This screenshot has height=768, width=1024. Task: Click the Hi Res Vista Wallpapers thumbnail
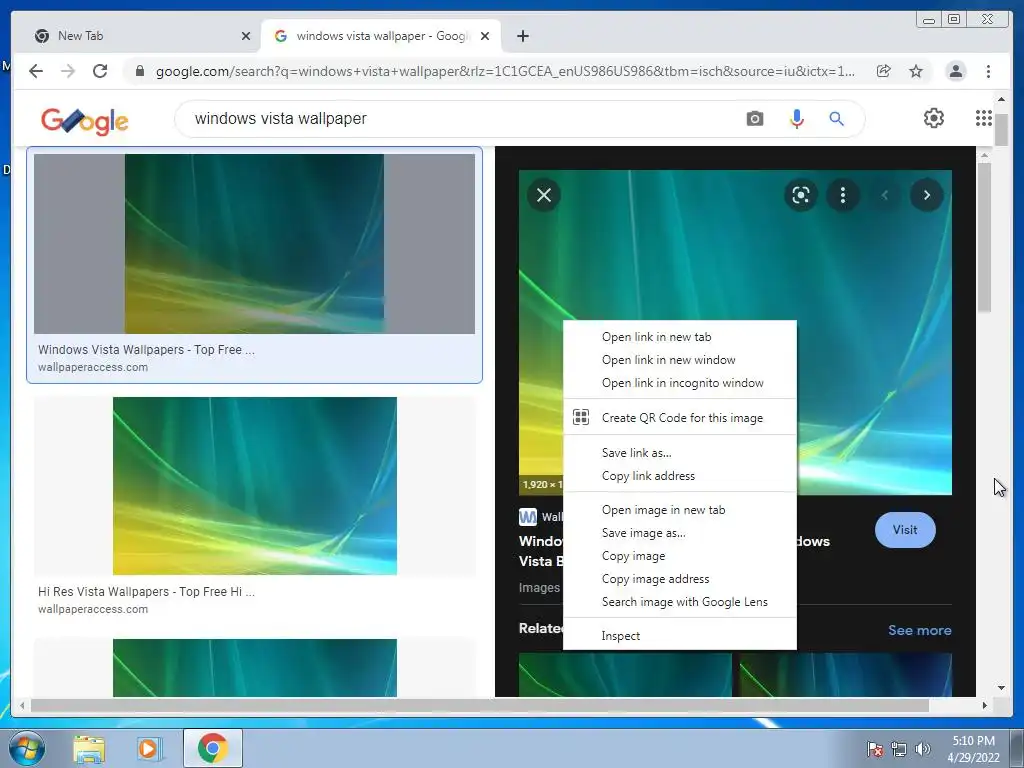255,486
